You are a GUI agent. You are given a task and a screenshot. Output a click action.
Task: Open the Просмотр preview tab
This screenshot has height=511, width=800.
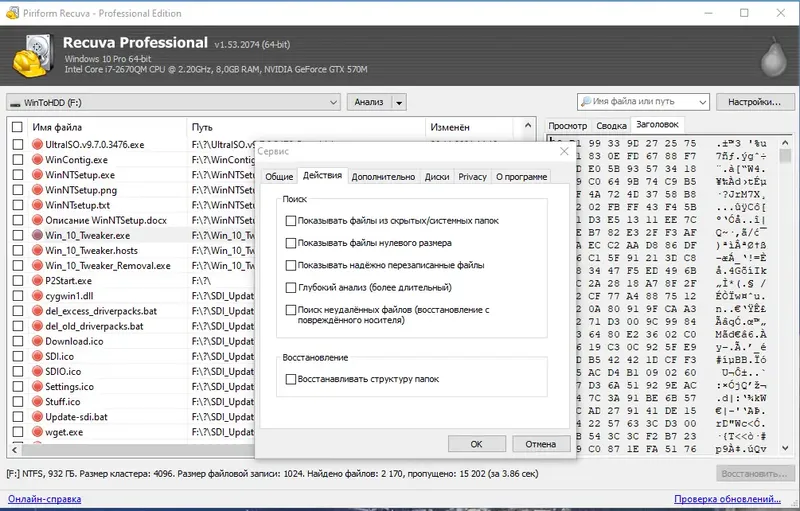567,125
